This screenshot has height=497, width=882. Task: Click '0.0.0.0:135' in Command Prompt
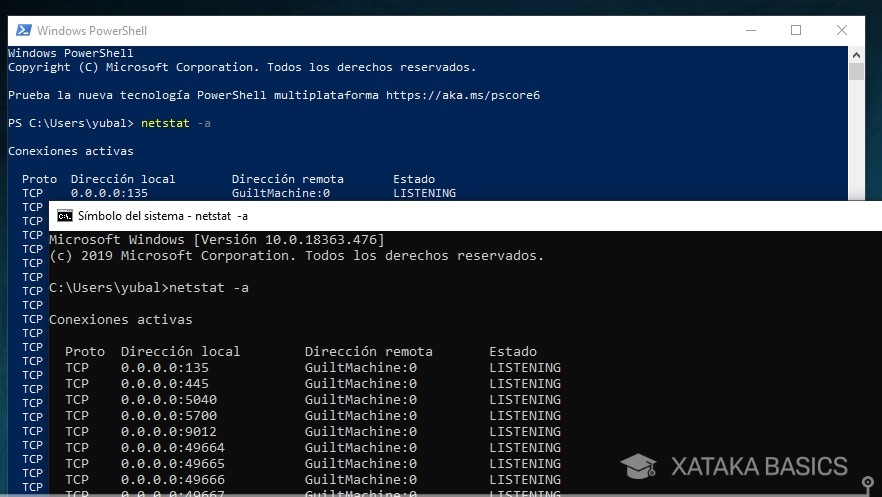coord(165,368)
